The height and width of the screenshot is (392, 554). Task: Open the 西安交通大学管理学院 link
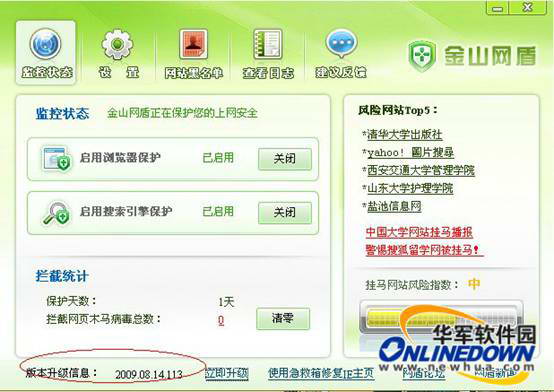(x=421, y=170)
